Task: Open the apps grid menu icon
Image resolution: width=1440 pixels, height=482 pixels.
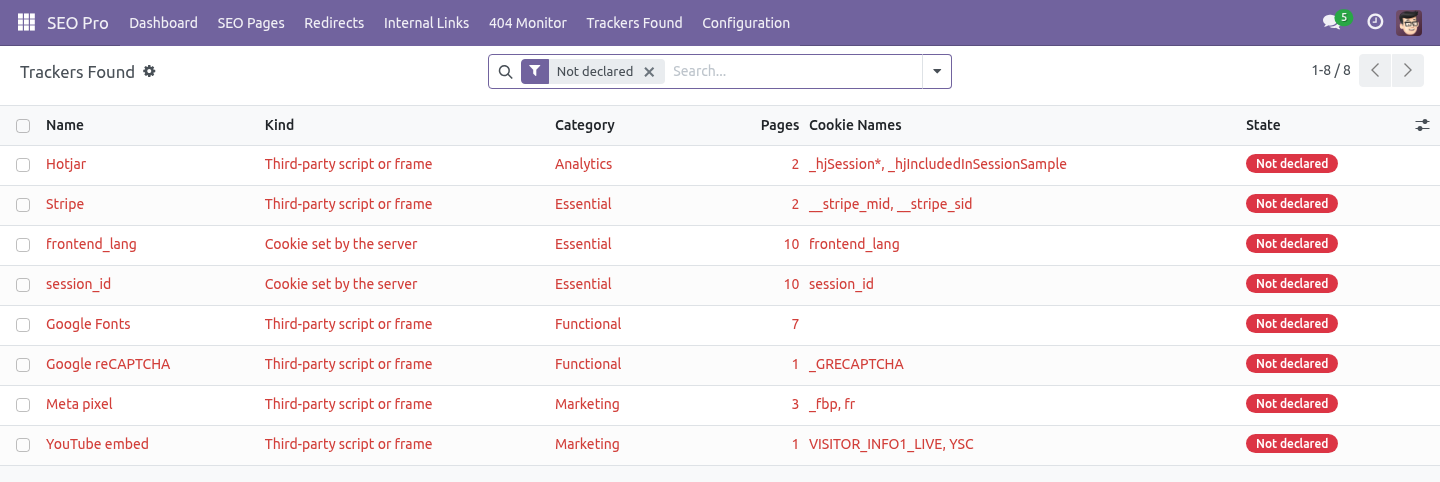Action: (x=26, y=22)
